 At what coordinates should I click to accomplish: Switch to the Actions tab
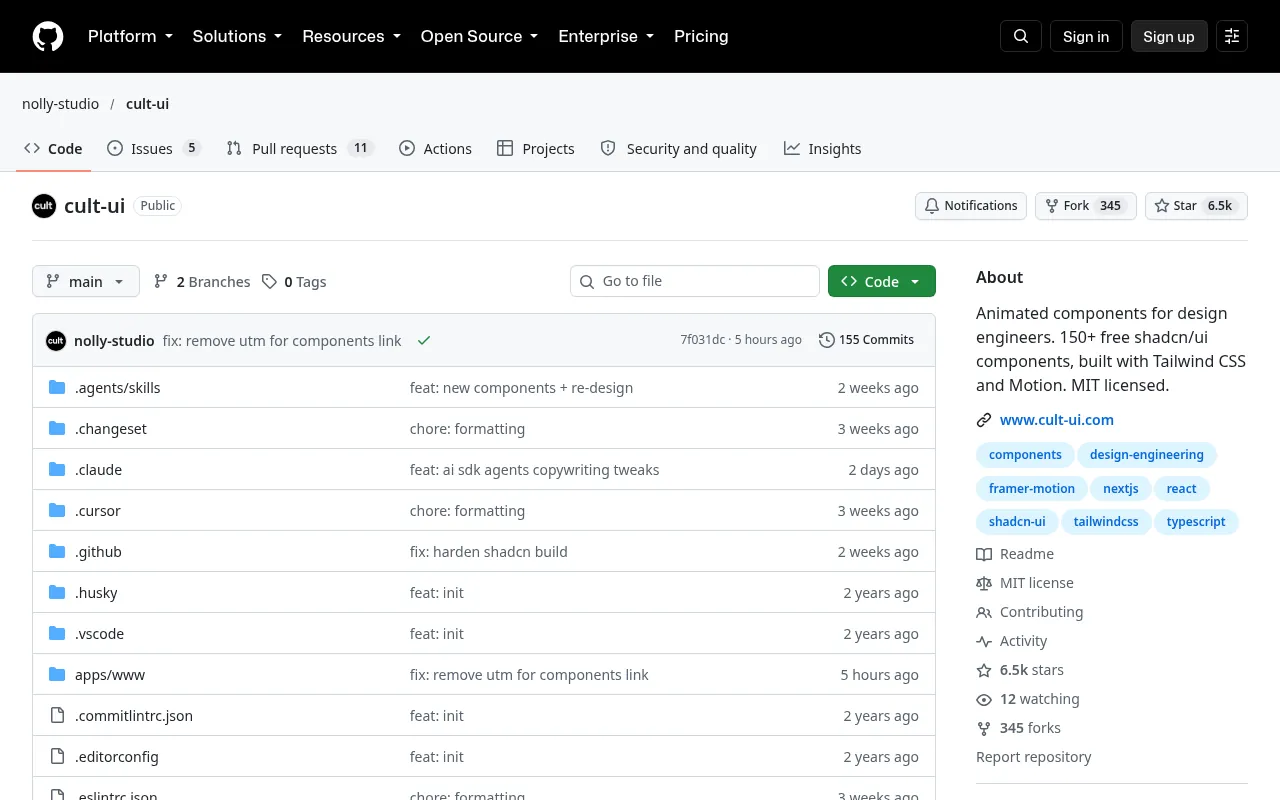pyautogui.click(x=435, y=149)
